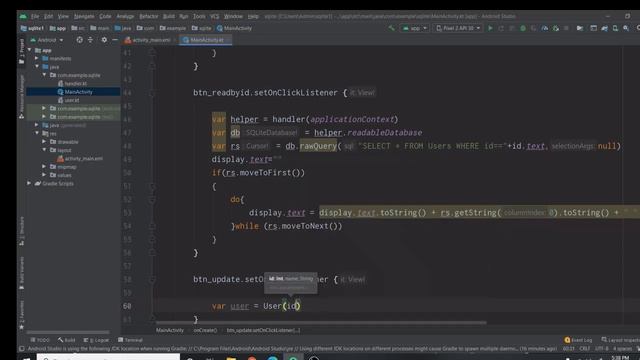
Task: Expand the mipmap folder
Action: tap(44, 167)
